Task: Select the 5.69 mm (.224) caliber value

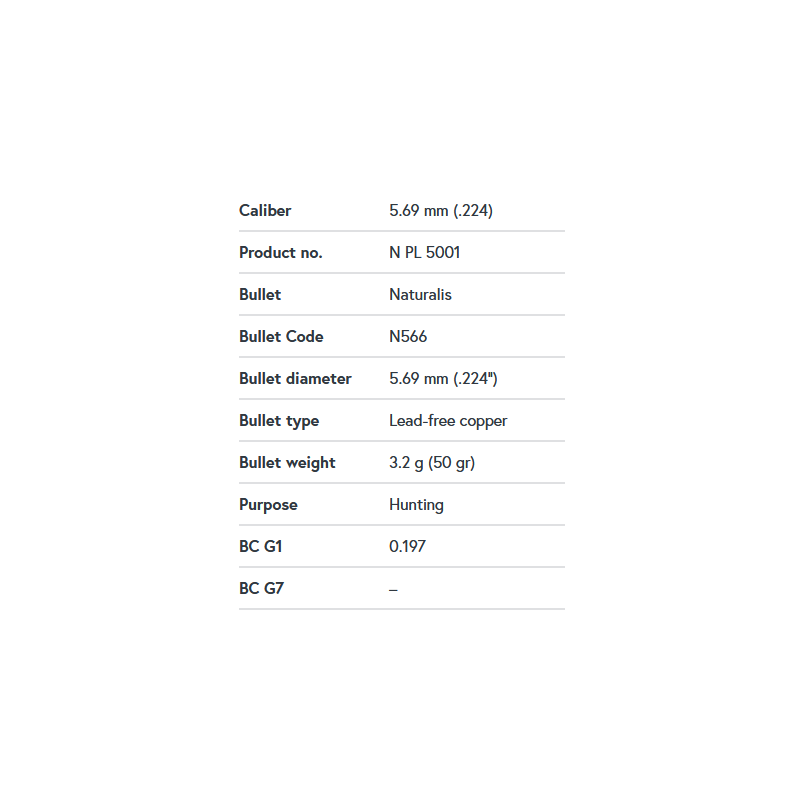Action: tap(441, 211)
